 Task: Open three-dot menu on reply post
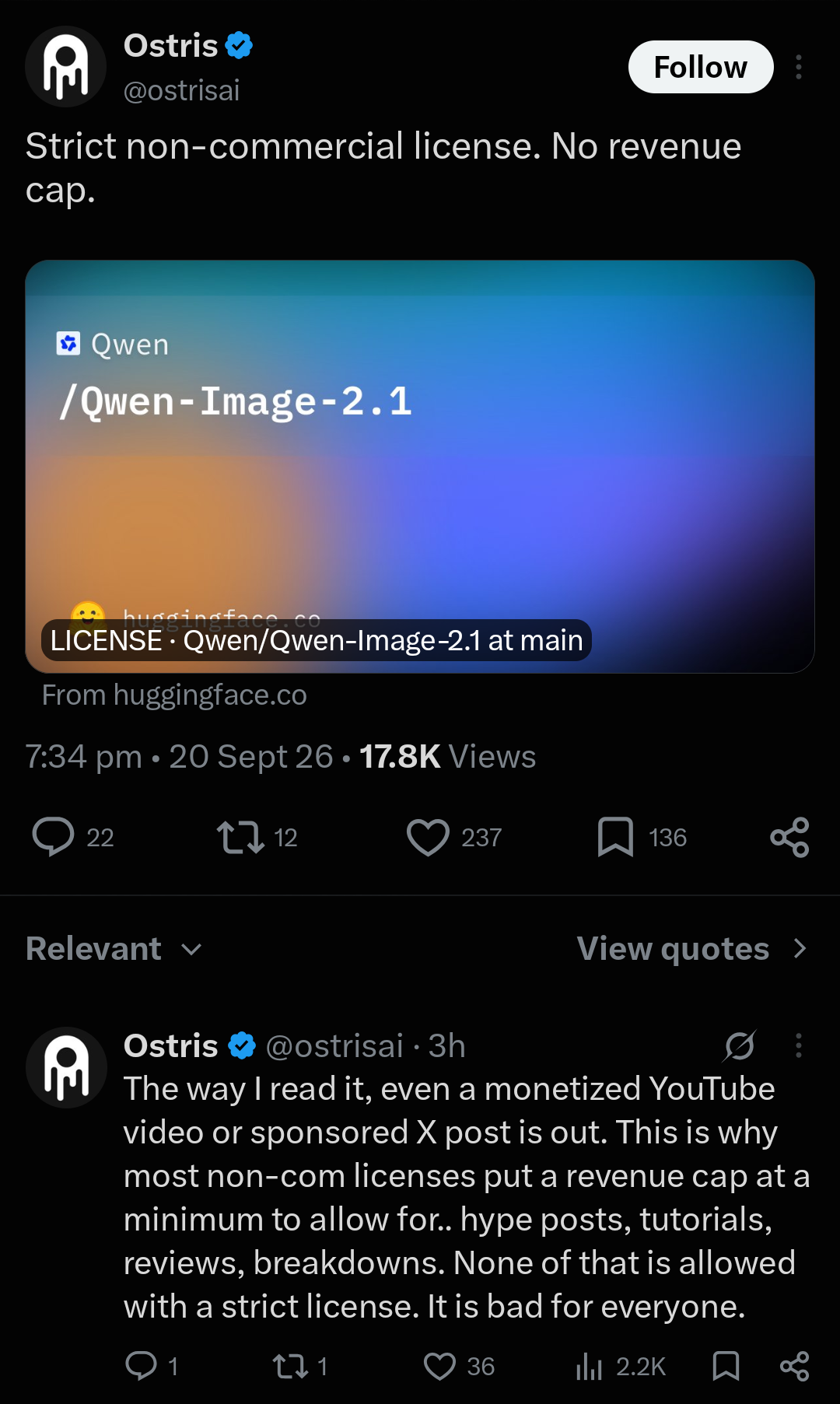[798, 1045]
